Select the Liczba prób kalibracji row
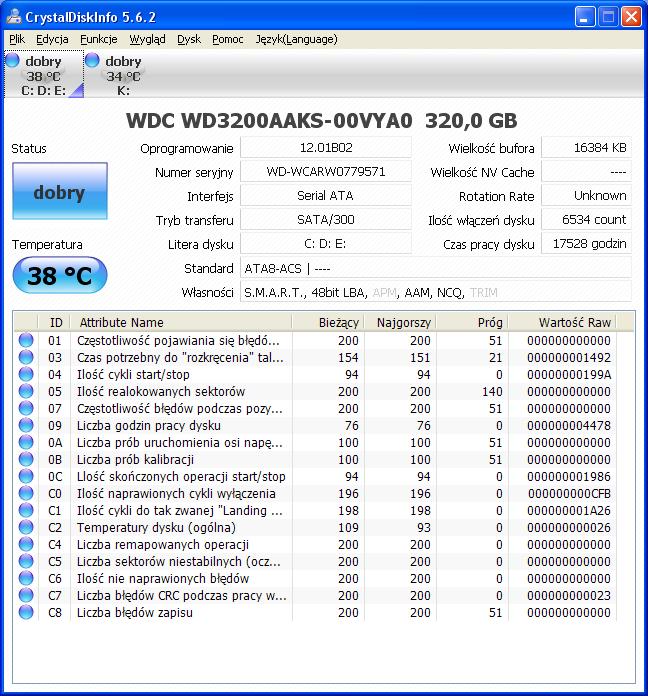The image size is (648, 696). click(x=315, y=459)
